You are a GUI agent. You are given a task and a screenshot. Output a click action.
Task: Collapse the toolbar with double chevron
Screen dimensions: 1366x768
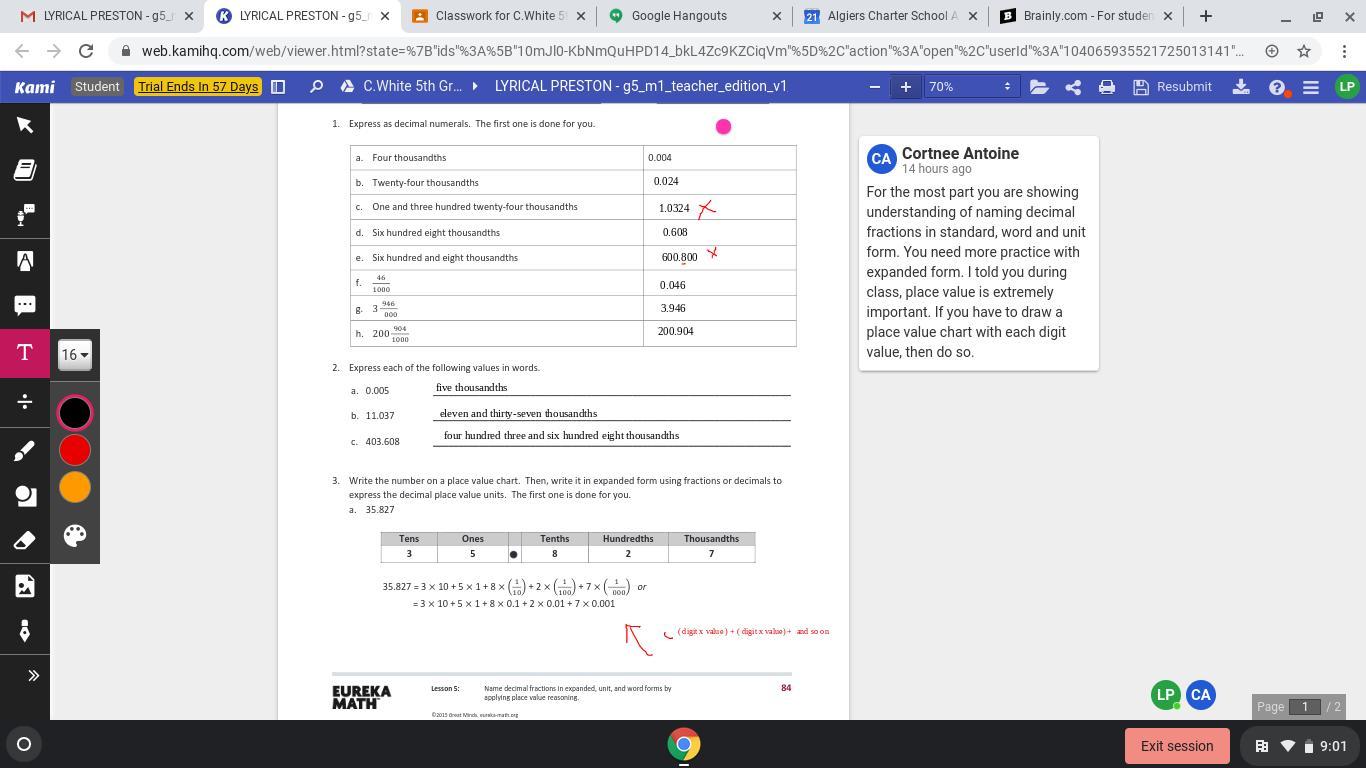point(33,676)
